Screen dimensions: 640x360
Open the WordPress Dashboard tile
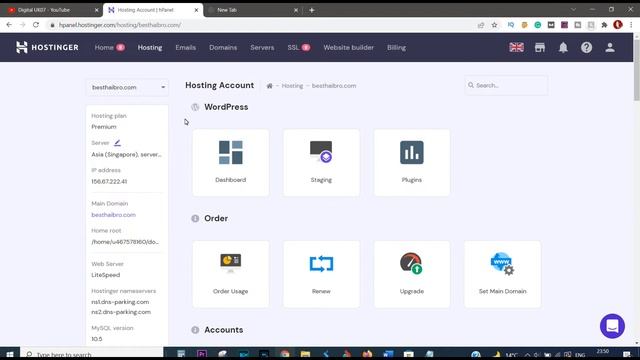pyautogui.click(x=231, y=162)
